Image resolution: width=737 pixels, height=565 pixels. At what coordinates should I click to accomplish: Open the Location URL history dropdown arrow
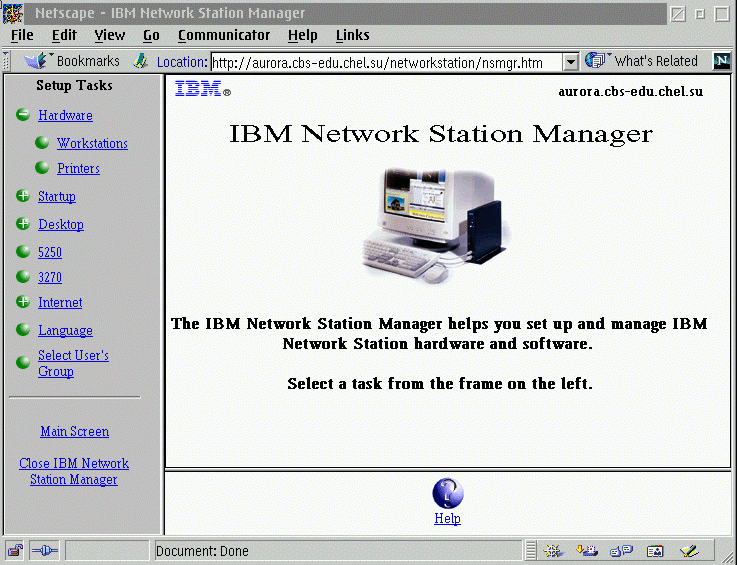tap(570, 62)
